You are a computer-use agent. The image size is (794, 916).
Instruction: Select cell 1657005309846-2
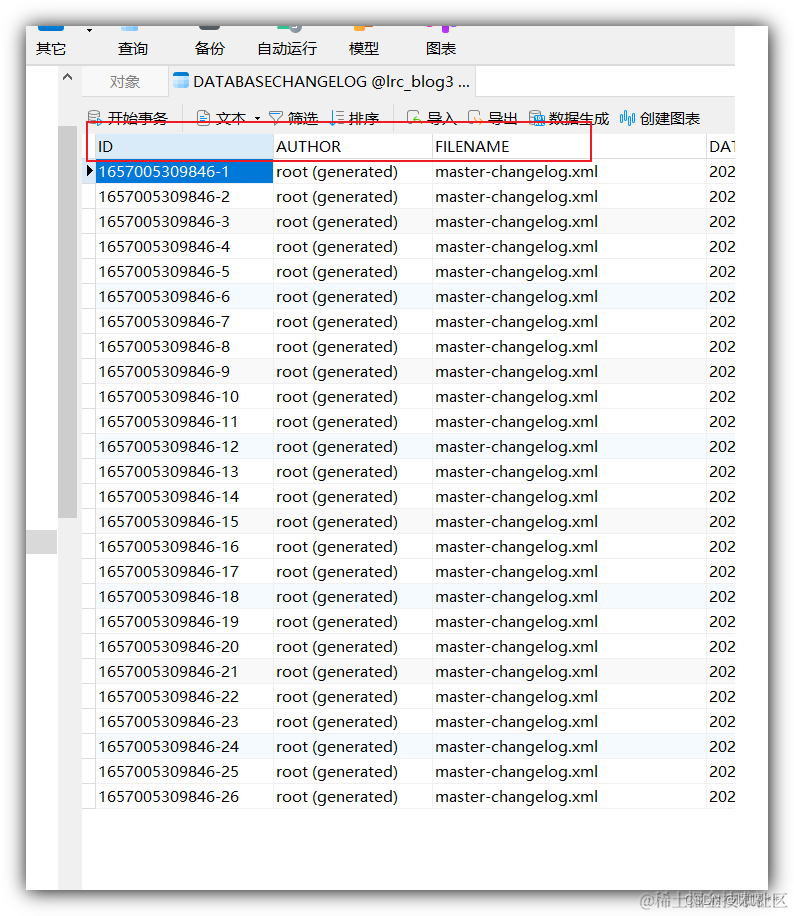tap(184, 197)
